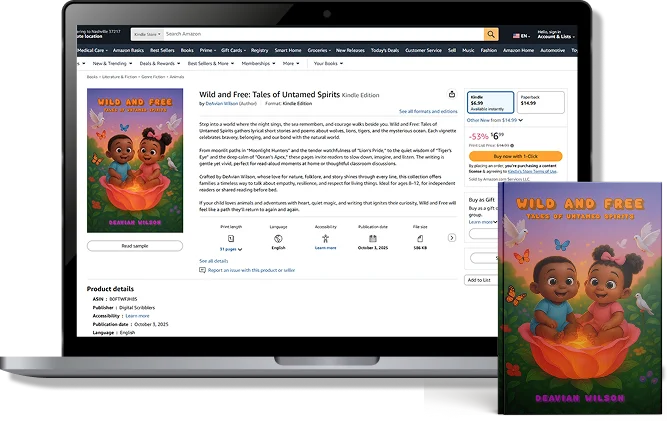Open Customer Service
The image size is (668, 421).
[423, 50]
